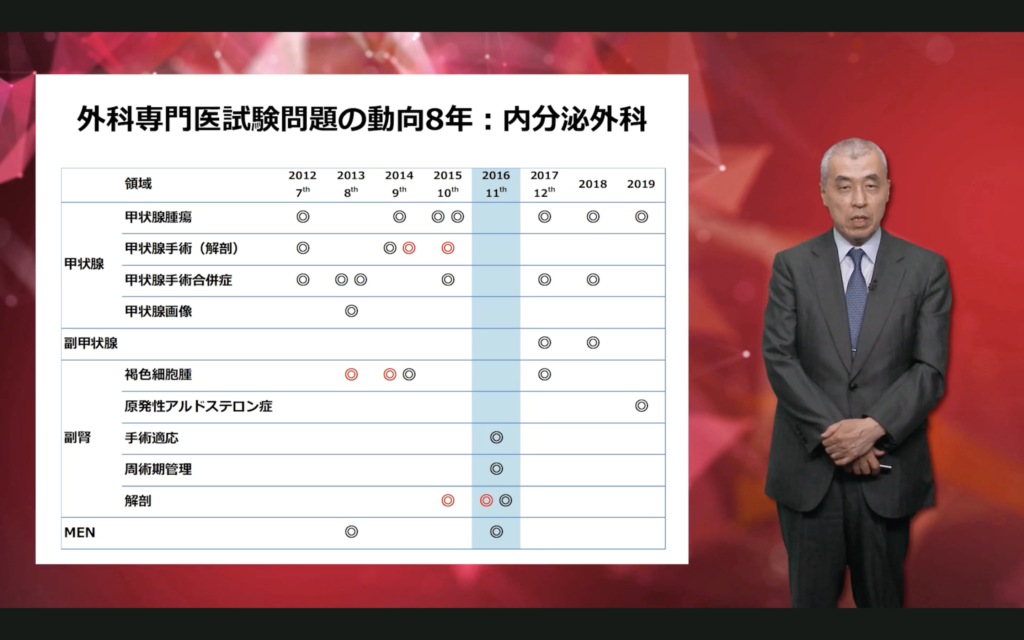This screenshot has width=1024, height=640.
Task: Select the 副甲状腺 row circle under 2017
Action: [x=544, y=342]
